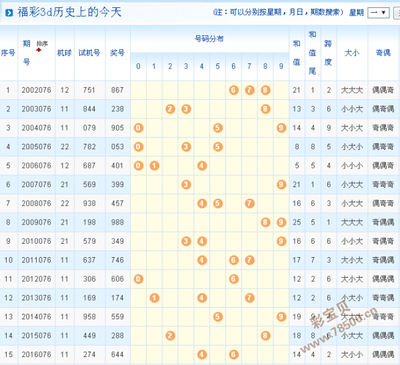Image resolution: width=400 pixels, height=365 pixels.
Task: Click orange ball 9 in row 2010076
Action: click(x=281, y=241)
